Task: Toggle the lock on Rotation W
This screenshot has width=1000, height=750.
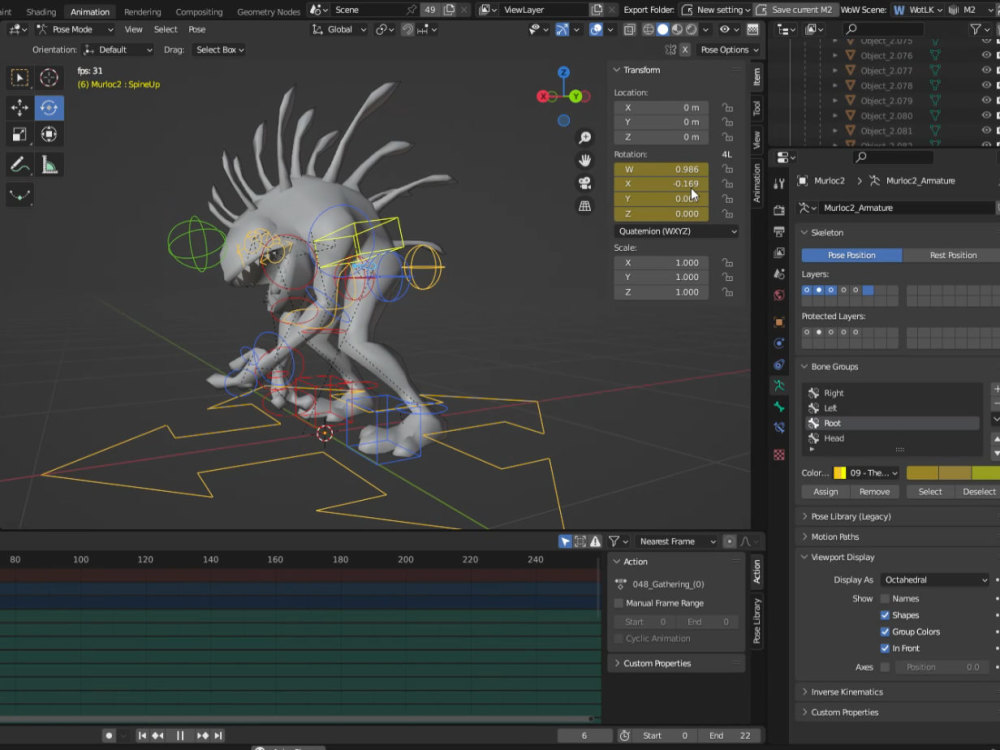Action: pyautogui.click(x=727, y=169)
